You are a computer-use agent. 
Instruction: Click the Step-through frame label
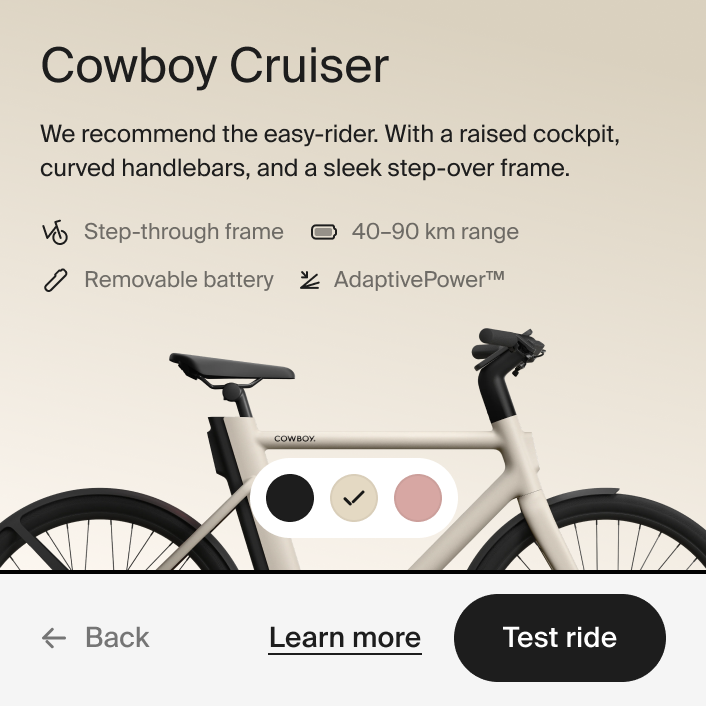coord(184,233)
